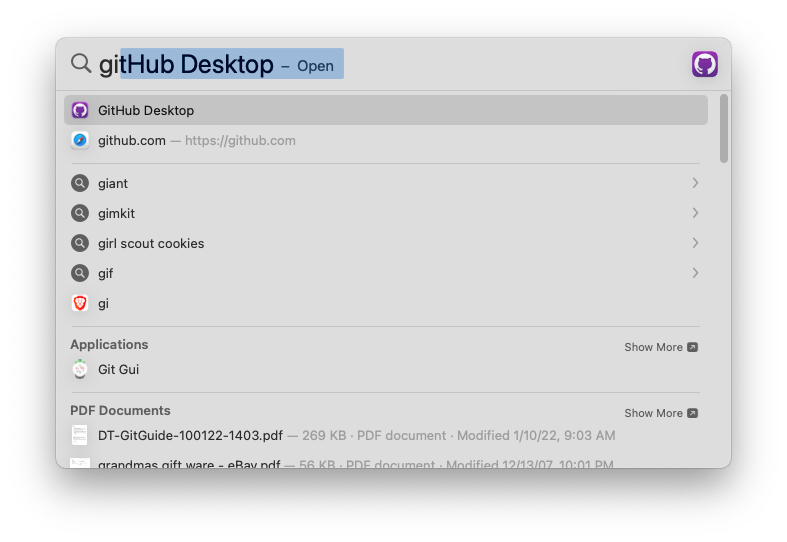Open the Git Gui application result

pos(385,369)
